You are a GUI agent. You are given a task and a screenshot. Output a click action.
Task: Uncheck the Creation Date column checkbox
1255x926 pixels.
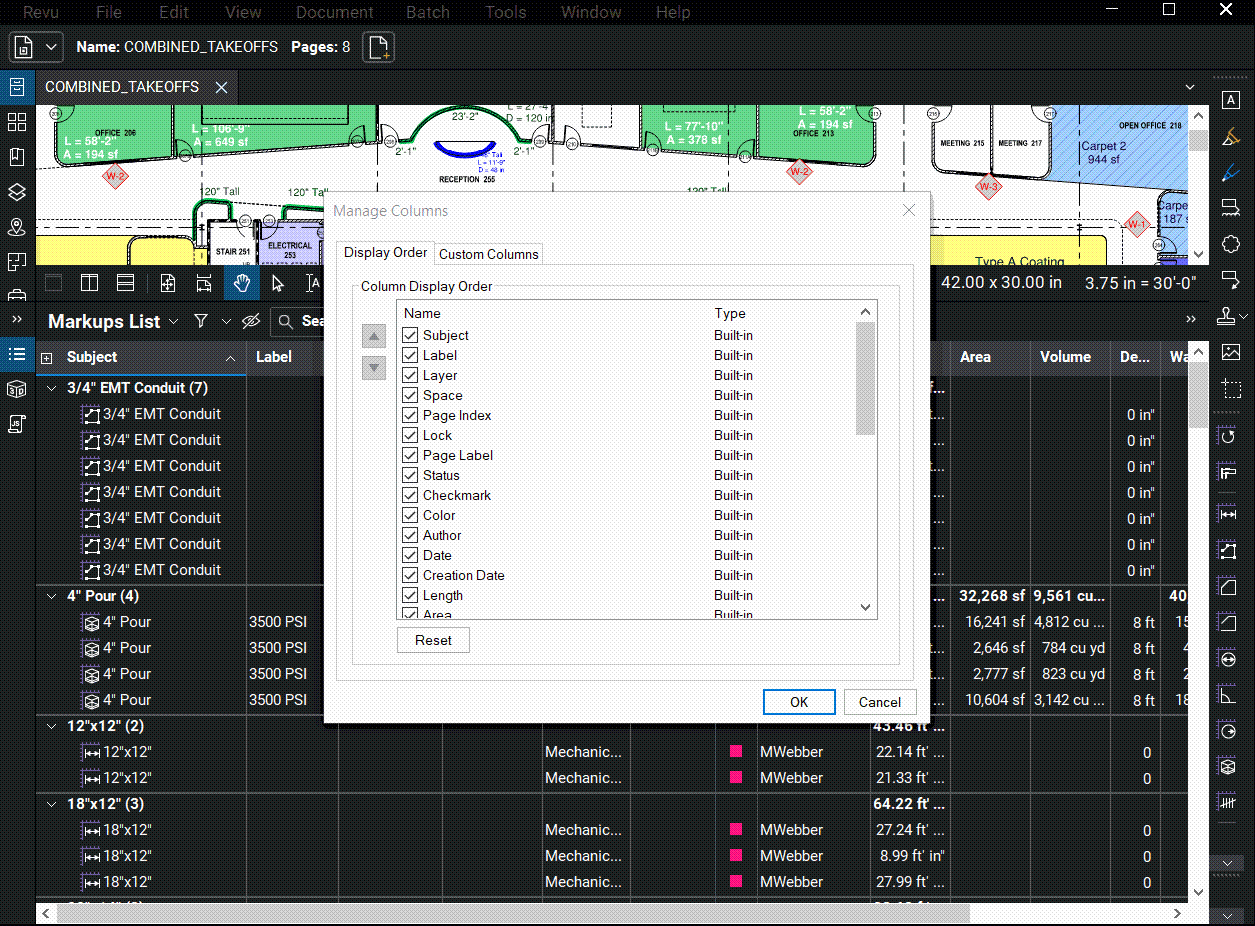(410, 575)
